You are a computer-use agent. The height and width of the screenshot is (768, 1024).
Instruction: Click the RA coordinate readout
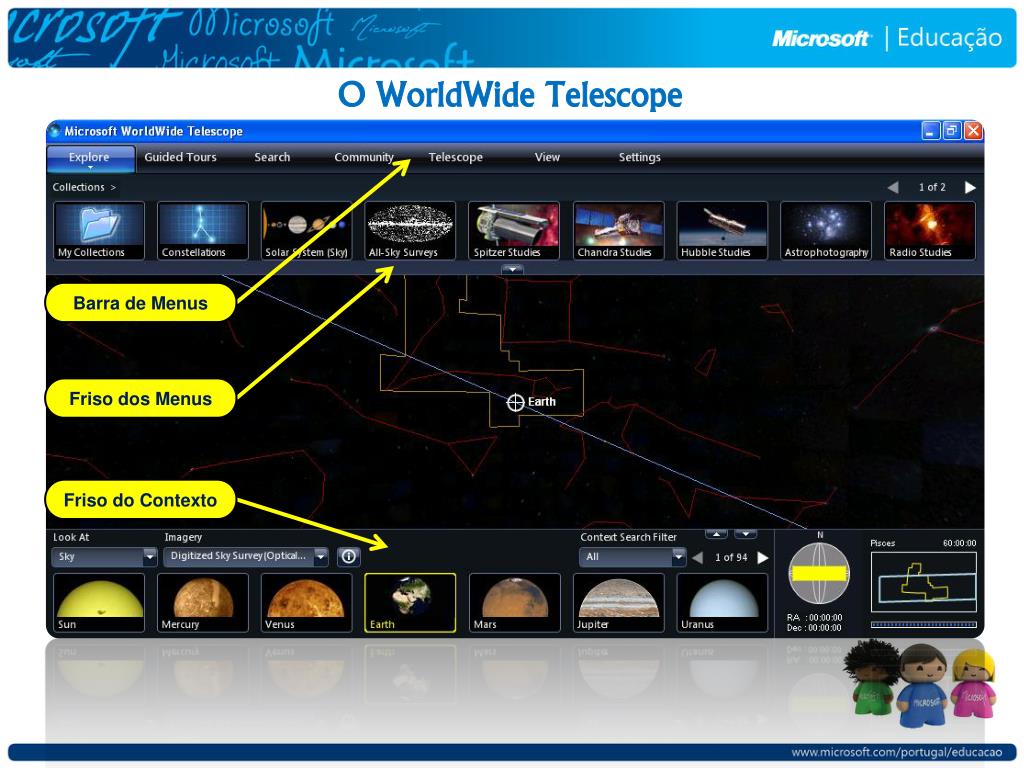point(814,617)
